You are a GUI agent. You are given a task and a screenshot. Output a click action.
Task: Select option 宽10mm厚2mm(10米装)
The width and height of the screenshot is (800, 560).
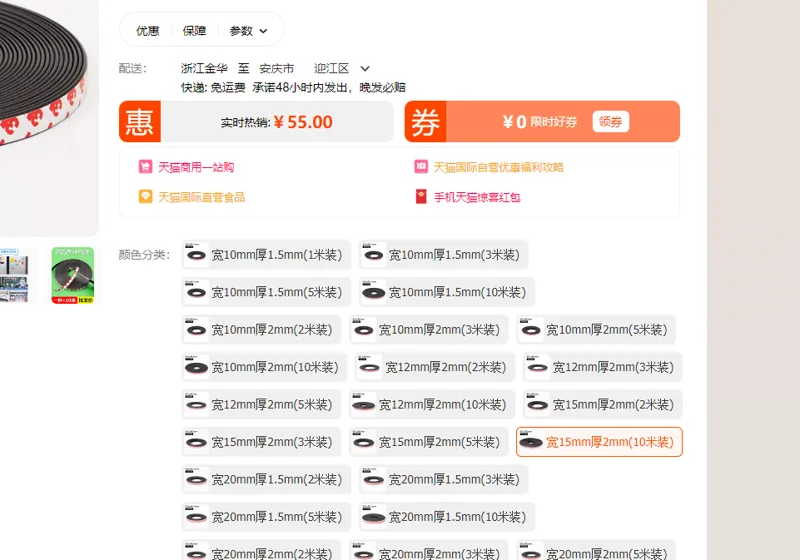264,367
